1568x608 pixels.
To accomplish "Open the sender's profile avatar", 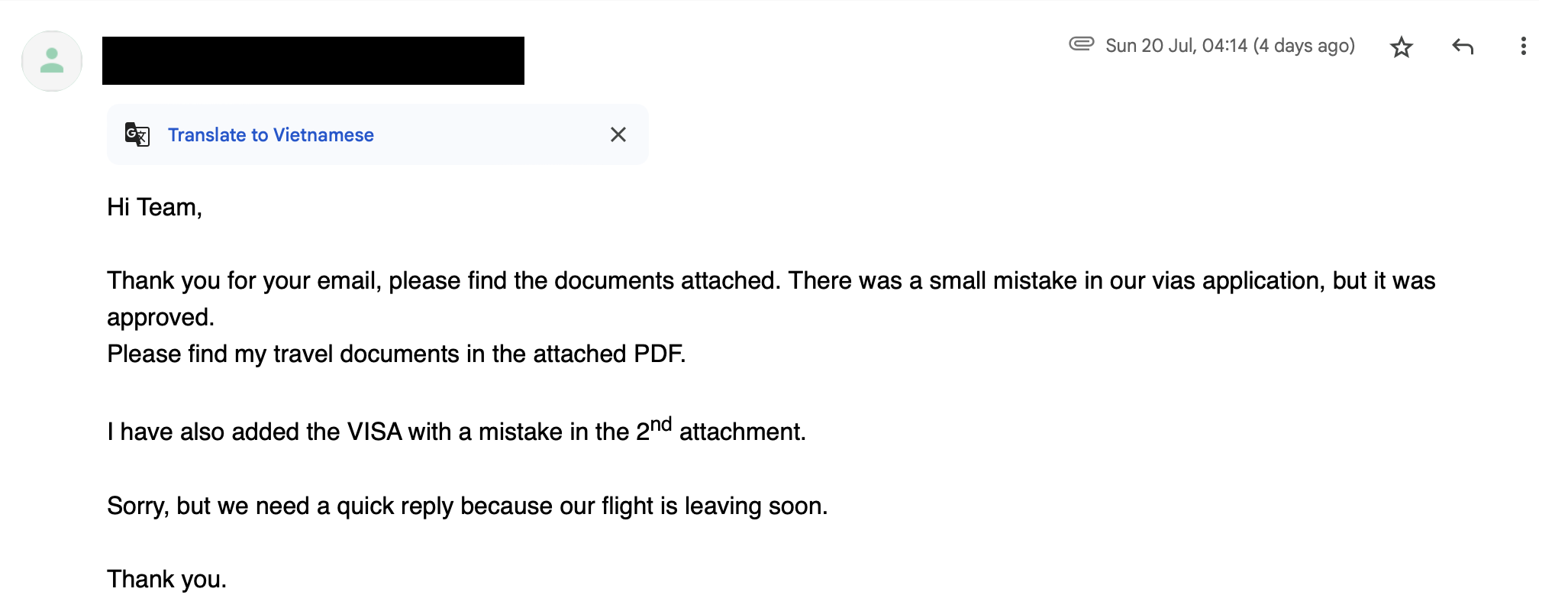I will pyautogui.click(x=52, y=61).
